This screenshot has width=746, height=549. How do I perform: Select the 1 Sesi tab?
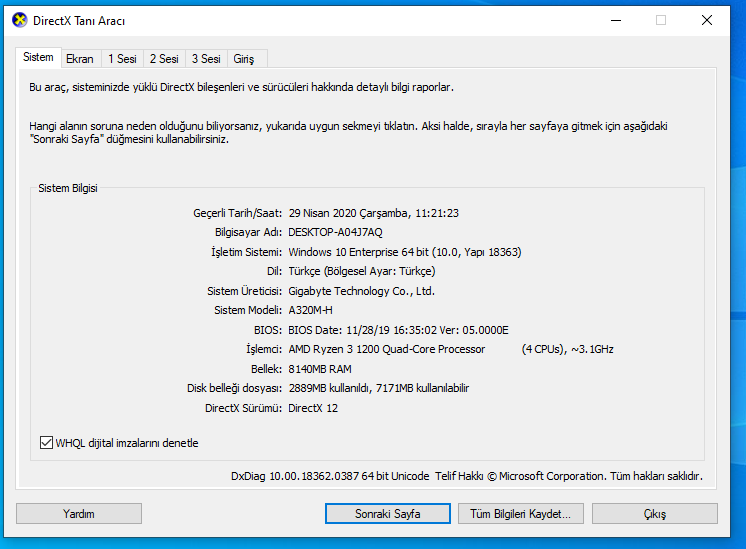pos(122,59)
